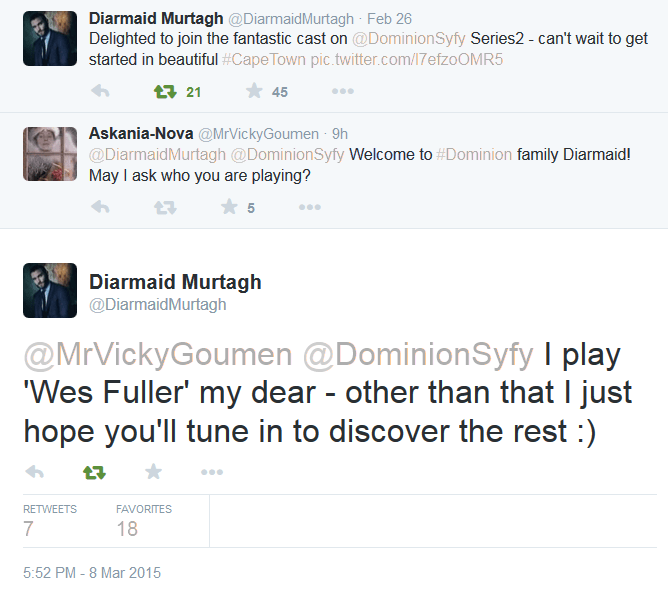This screenshot has width=668, height=596.
Task: Click the 5:52 PM - 8 Mar 2015 timestamp
Action: pos(92,573)
